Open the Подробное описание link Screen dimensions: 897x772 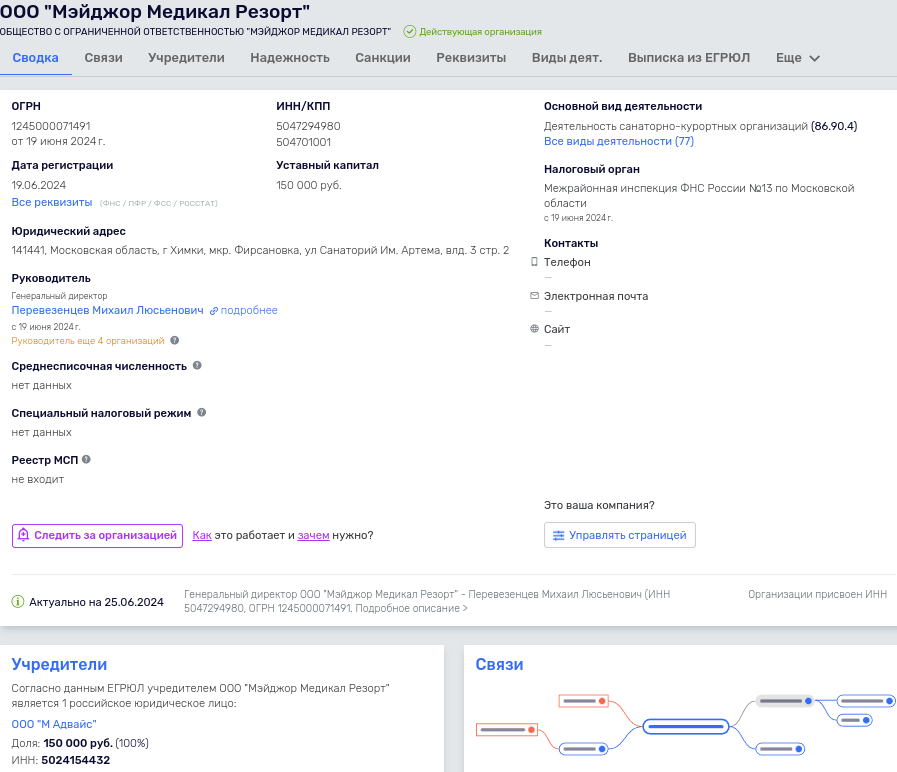(x=411, y=608)
